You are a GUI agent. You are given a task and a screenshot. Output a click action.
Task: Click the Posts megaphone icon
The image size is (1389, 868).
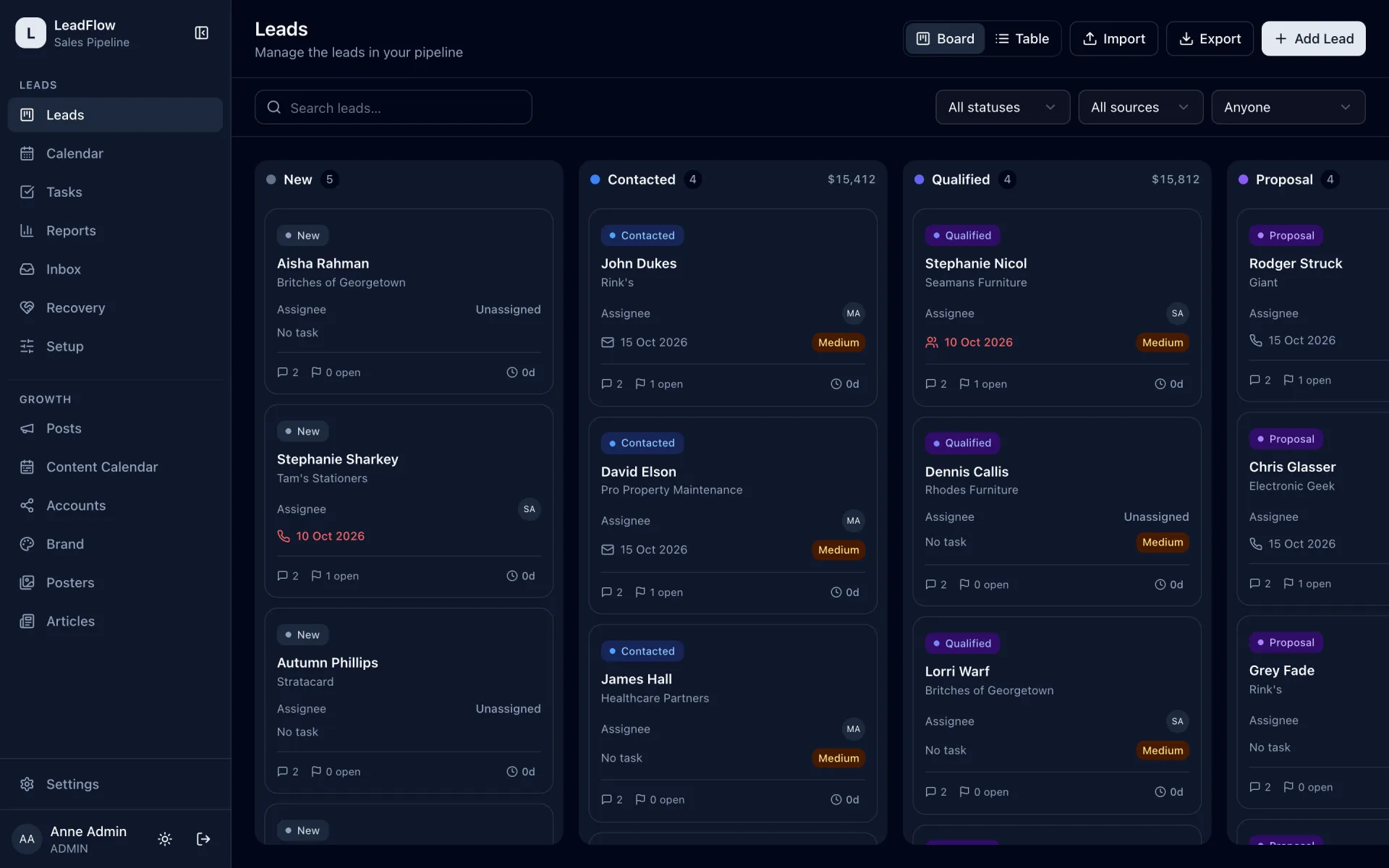[27, 428]
